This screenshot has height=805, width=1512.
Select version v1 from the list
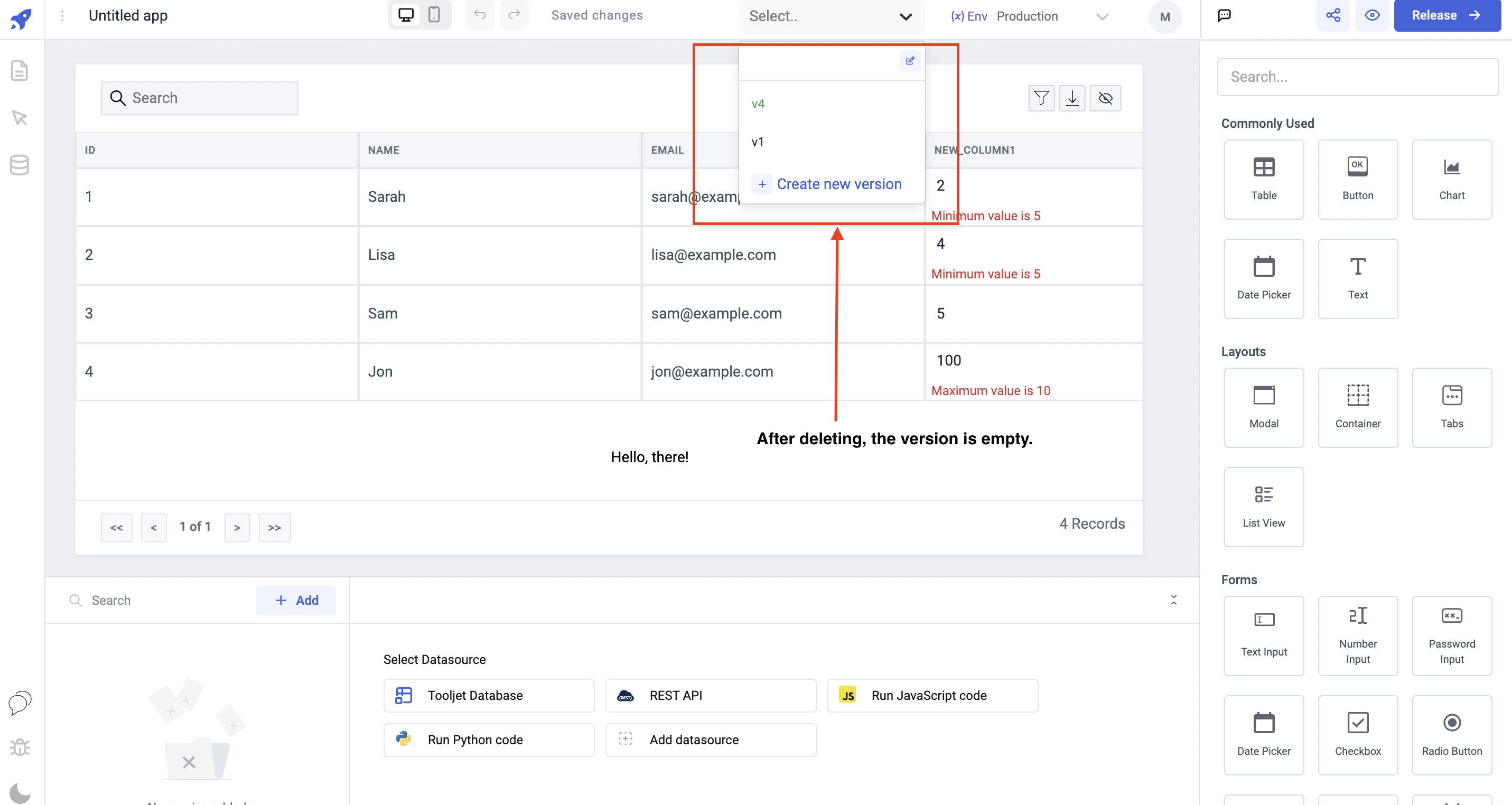pyautogui.click(x=757, y=142)
